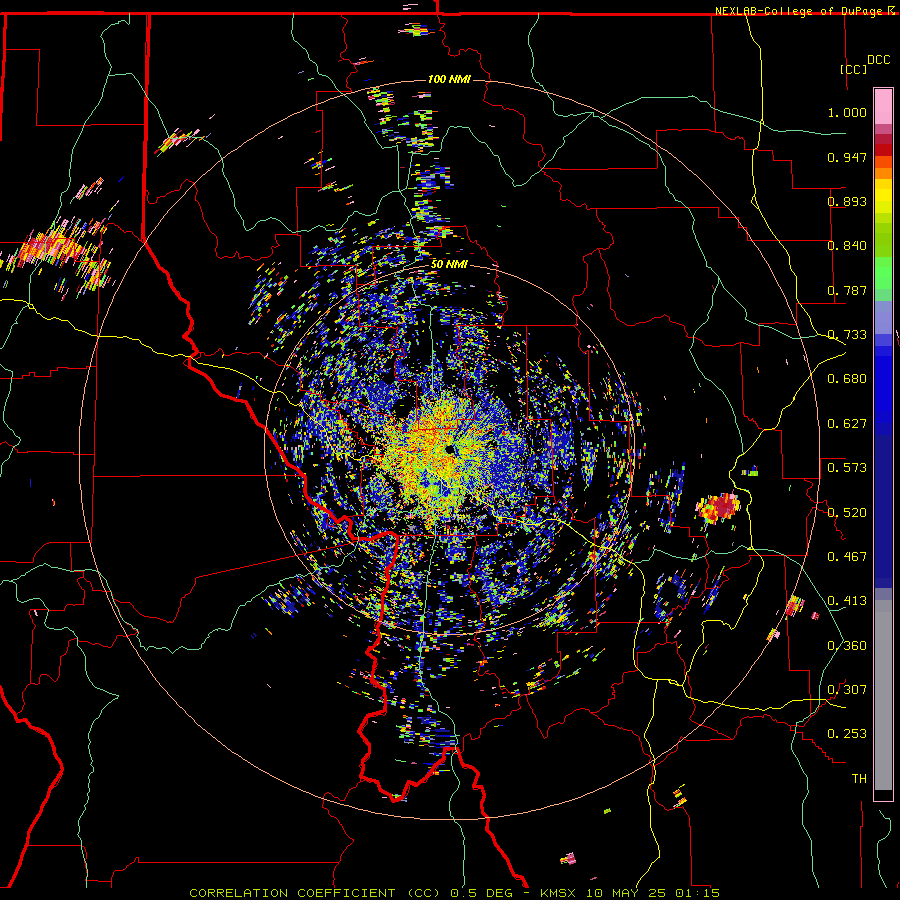Click the DCC label above the color bar
The width and height of the screenshot is (900, 900).
click(878, 60)
